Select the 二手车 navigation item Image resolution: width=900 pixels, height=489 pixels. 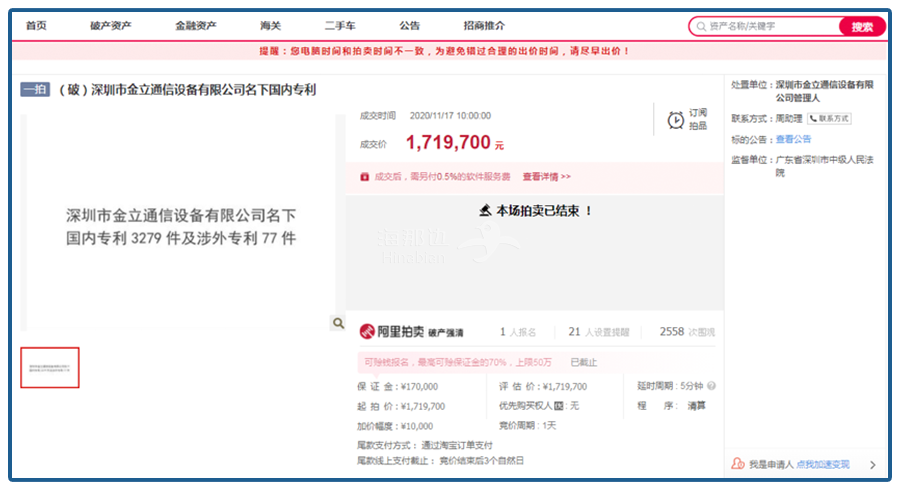339,26
